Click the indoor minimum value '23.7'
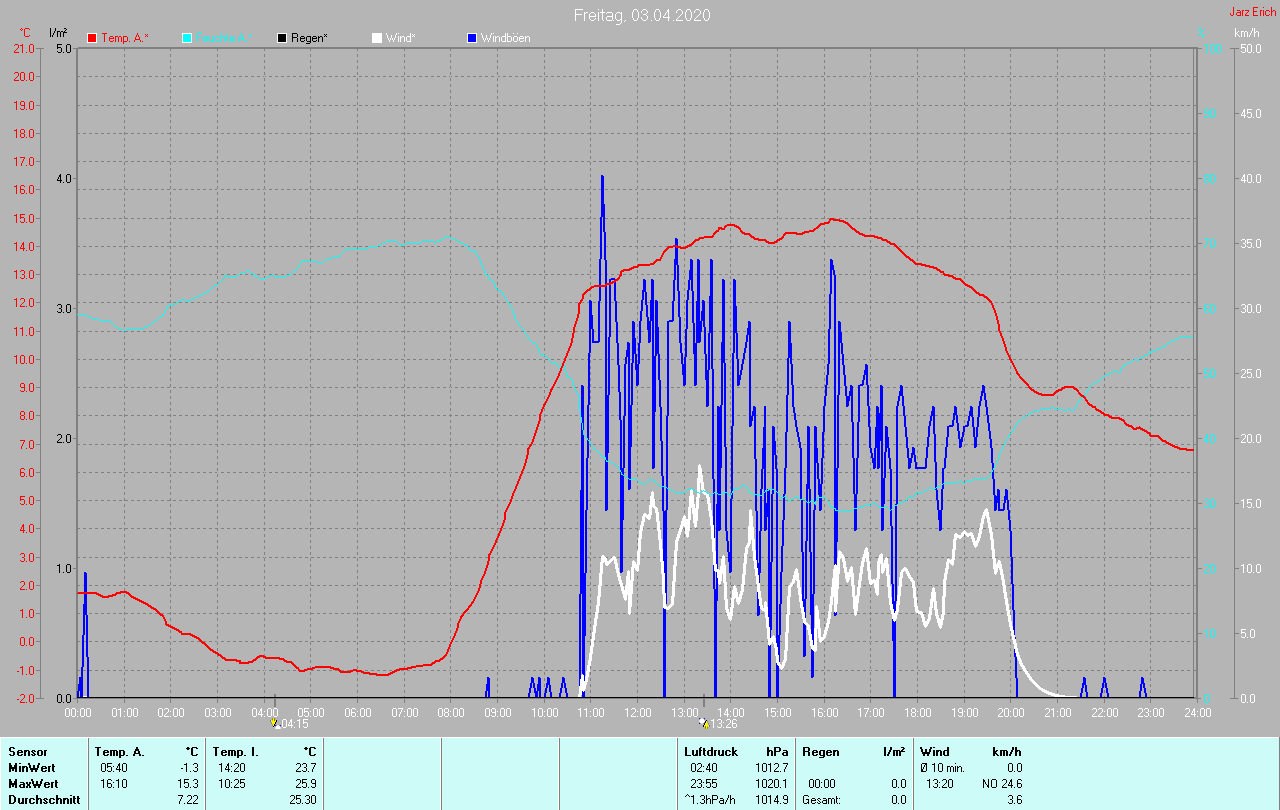This screenshot has height=810, width=1280. (305, 768)
